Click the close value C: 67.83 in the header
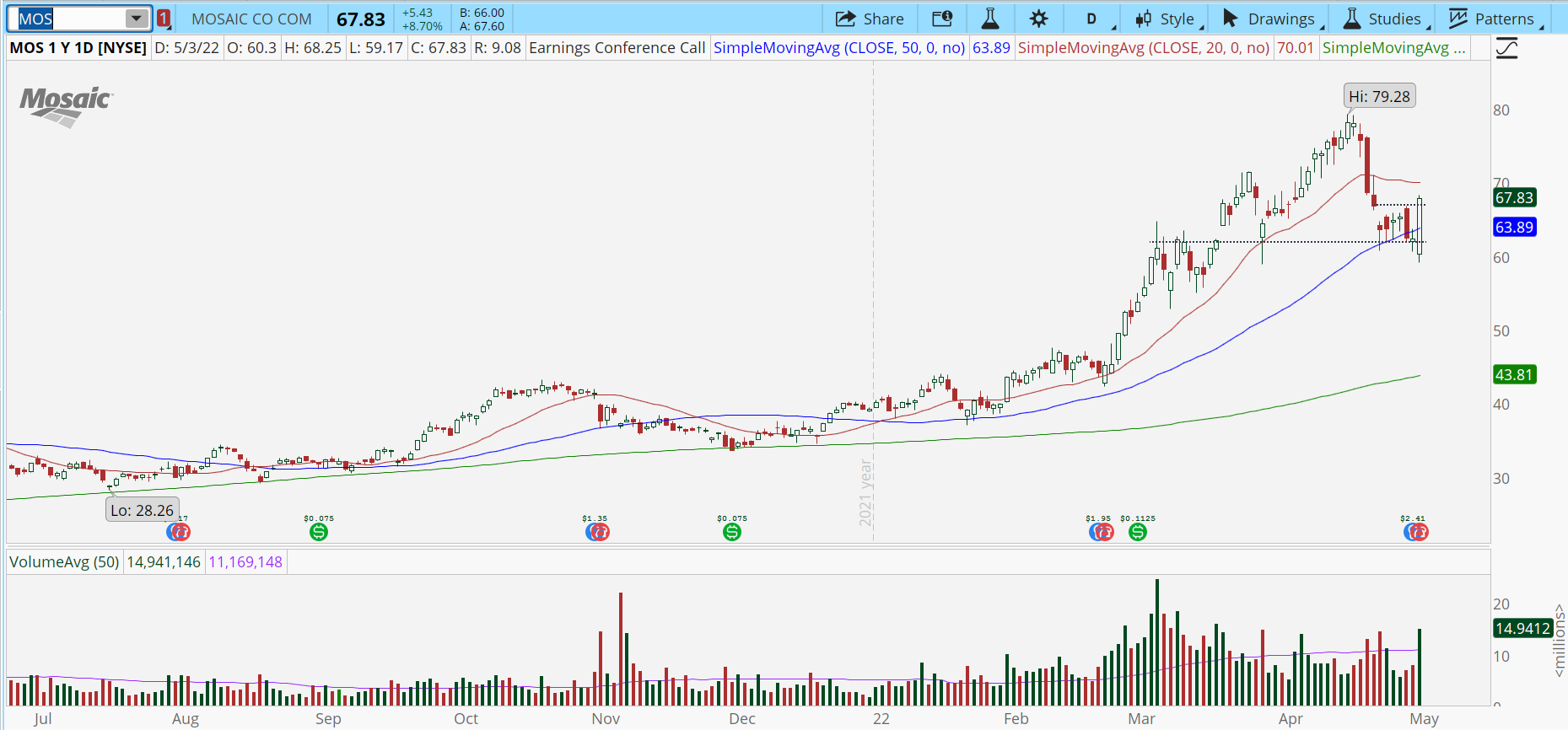Image resolution: width=1568 pixels, height=730 pixels. click(x=439, y=48)
